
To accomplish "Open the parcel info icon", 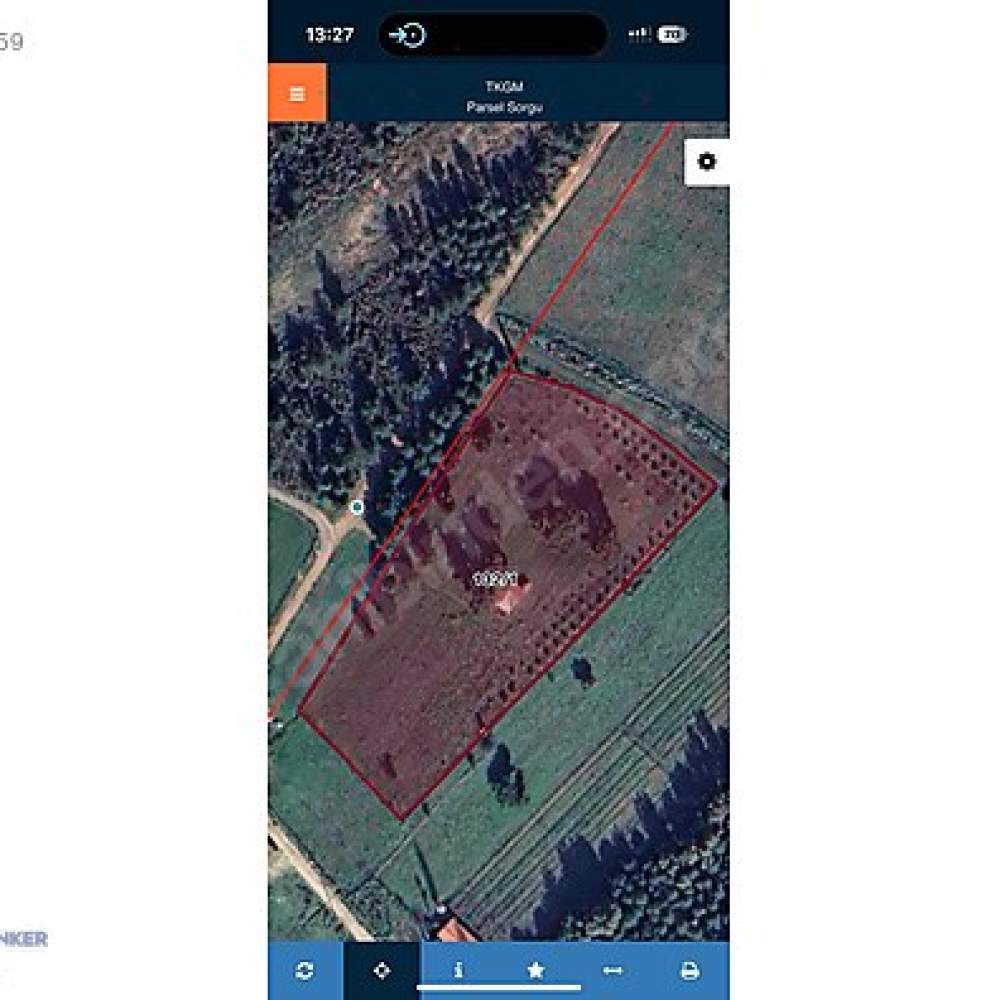I will point(459,970).
